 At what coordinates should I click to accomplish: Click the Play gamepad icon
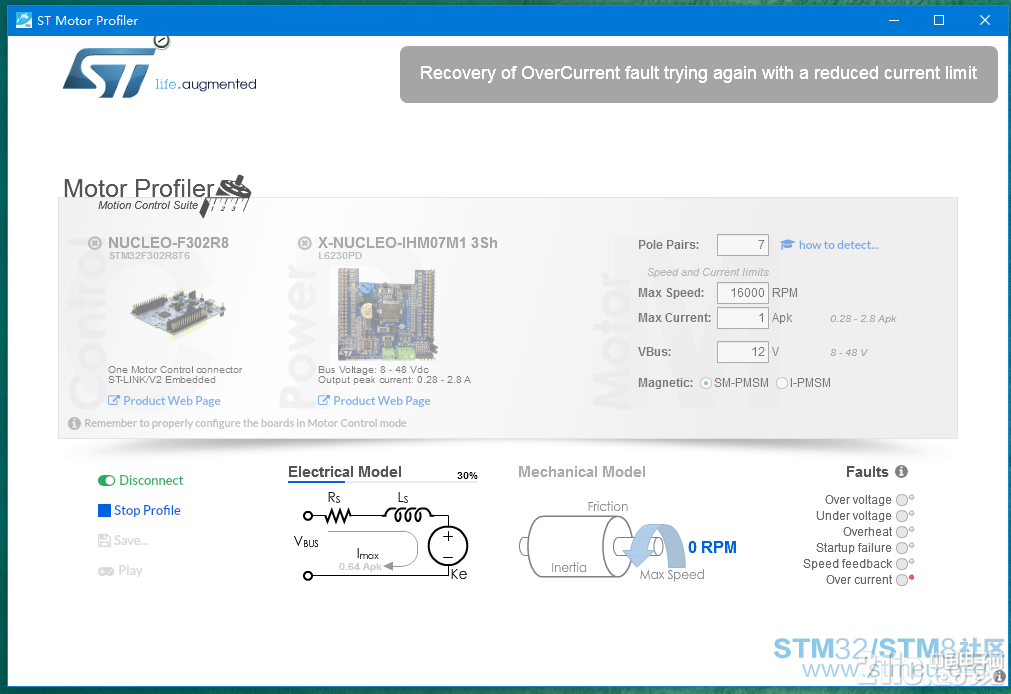pos(106,571)
